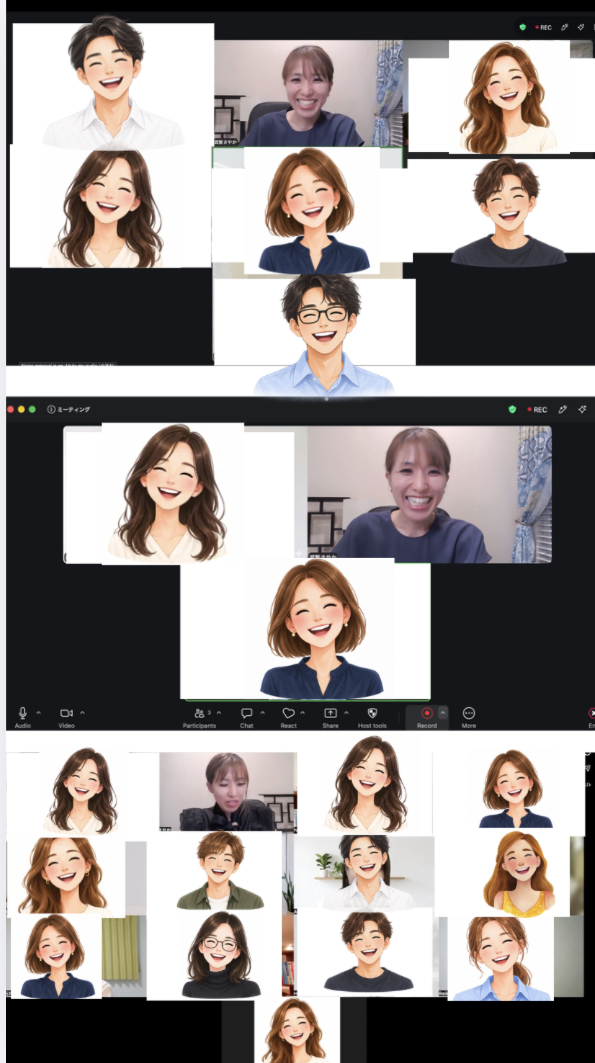The width and height of the screenshot is (595, 1063).
Task: Click the sparkle AI icon in ミーティング title bar
Action: (581, 409)
